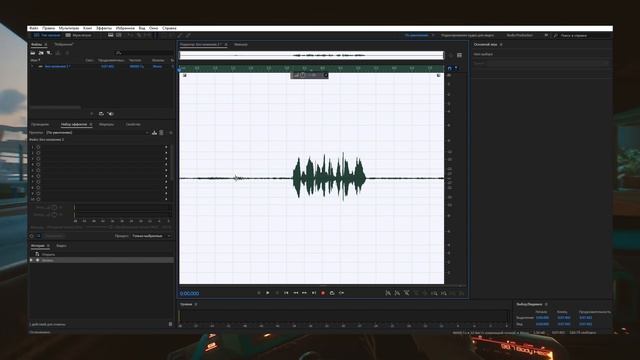
Task: Open effect menu arrow for slot 9
Action: (x=166, y=193)
